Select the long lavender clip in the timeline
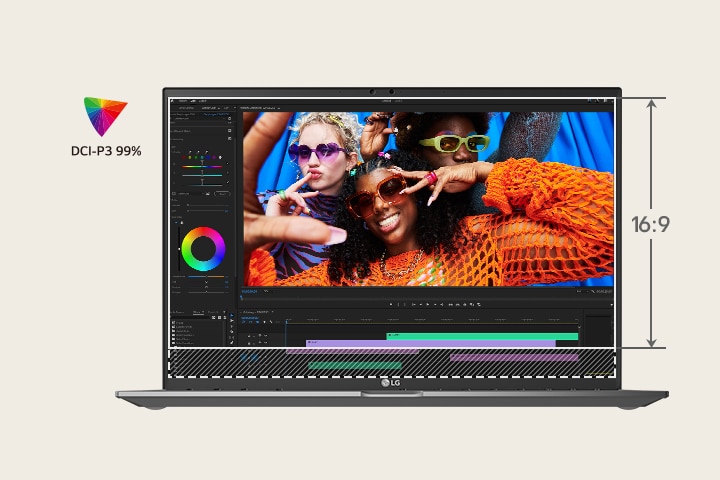The width and height of the screenshot is (720, 480). point(430,343)
